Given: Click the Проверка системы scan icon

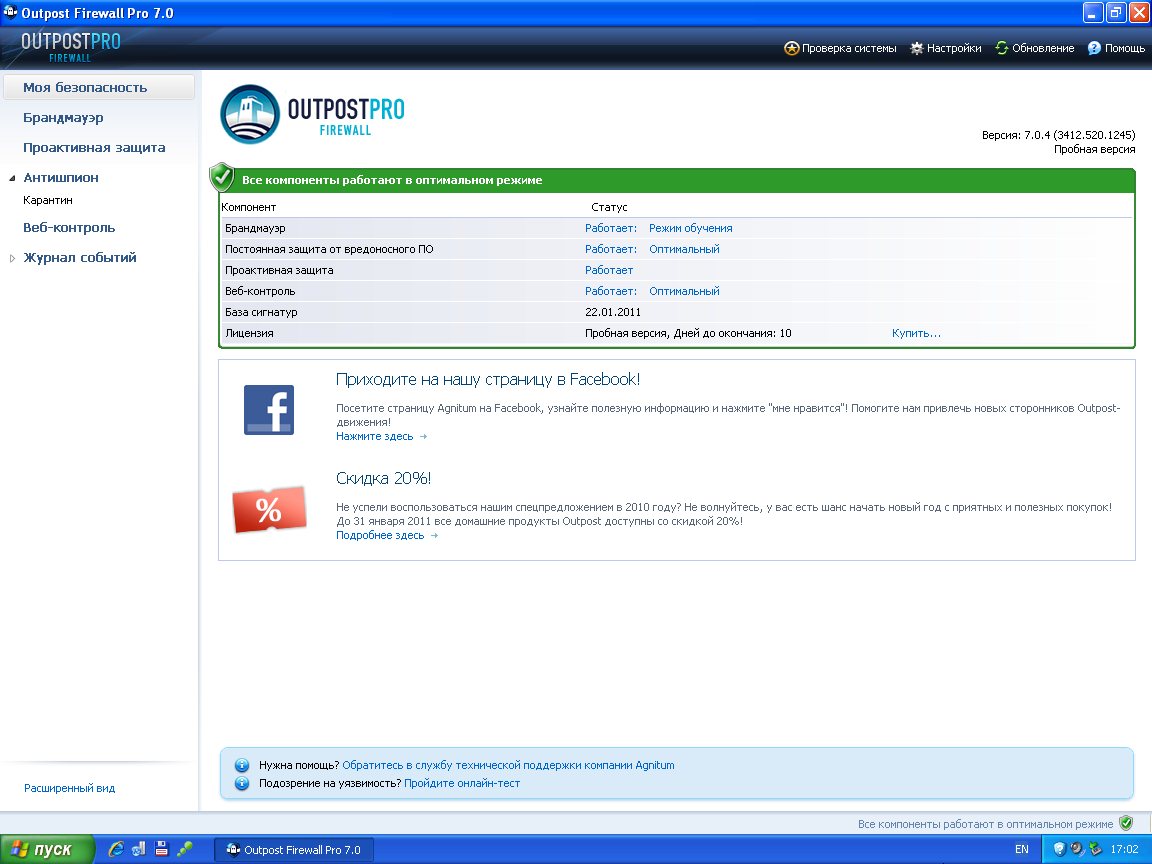Looking at the screenshot, I should click(x=791, y=48).
